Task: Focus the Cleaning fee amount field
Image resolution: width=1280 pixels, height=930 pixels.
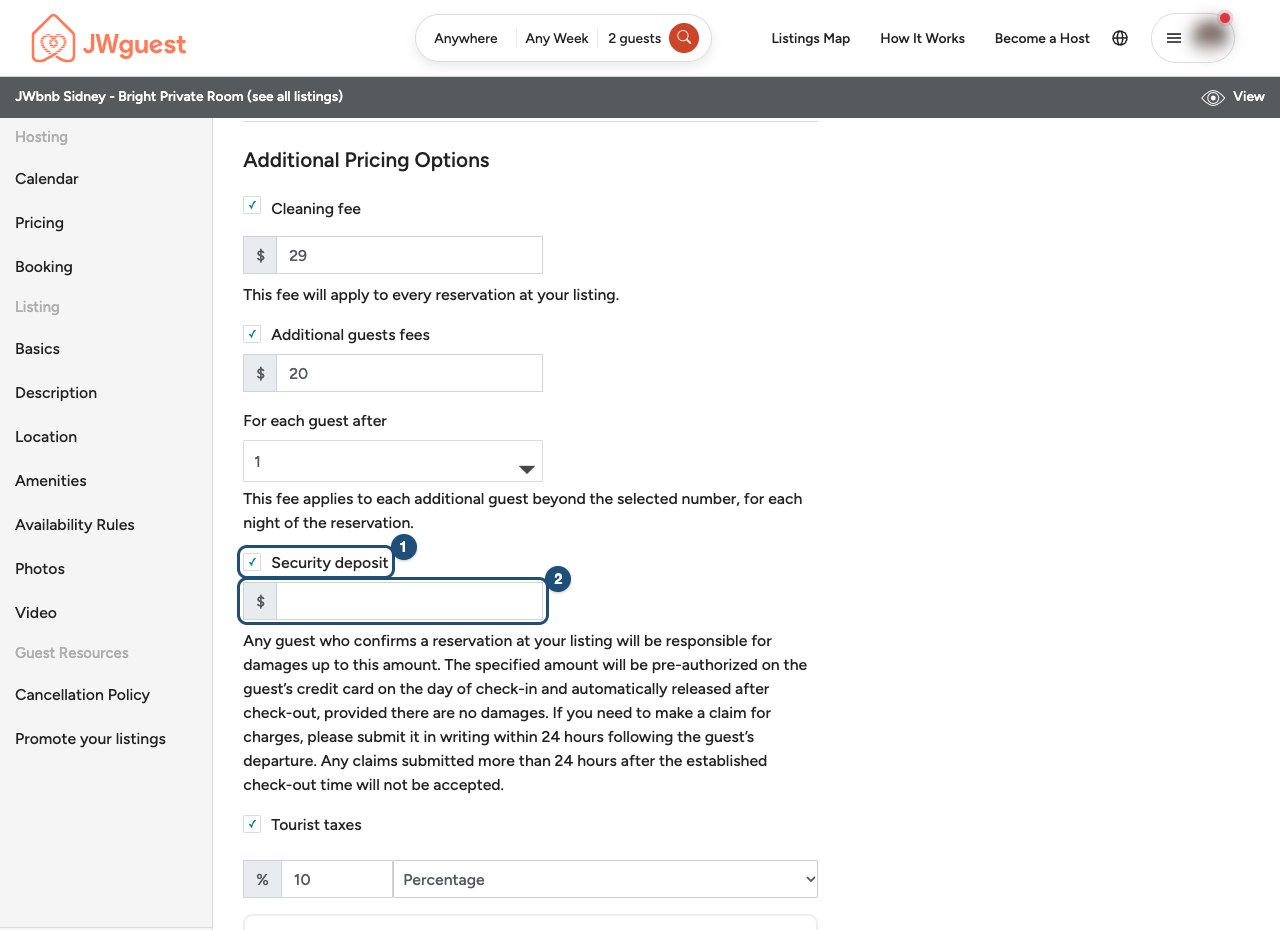Action: click(409, 255)
